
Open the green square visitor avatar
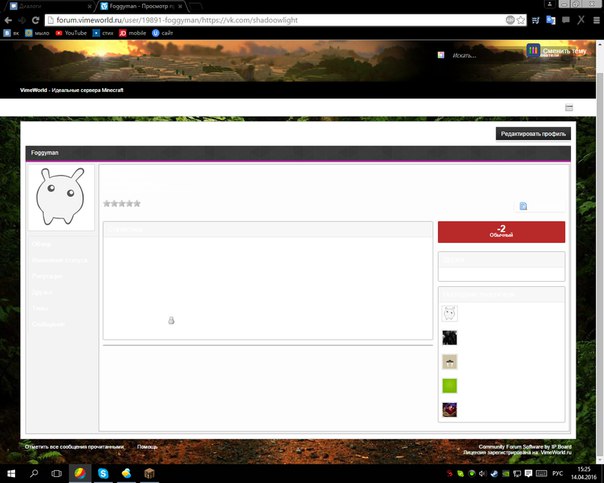tap(450, 386)
